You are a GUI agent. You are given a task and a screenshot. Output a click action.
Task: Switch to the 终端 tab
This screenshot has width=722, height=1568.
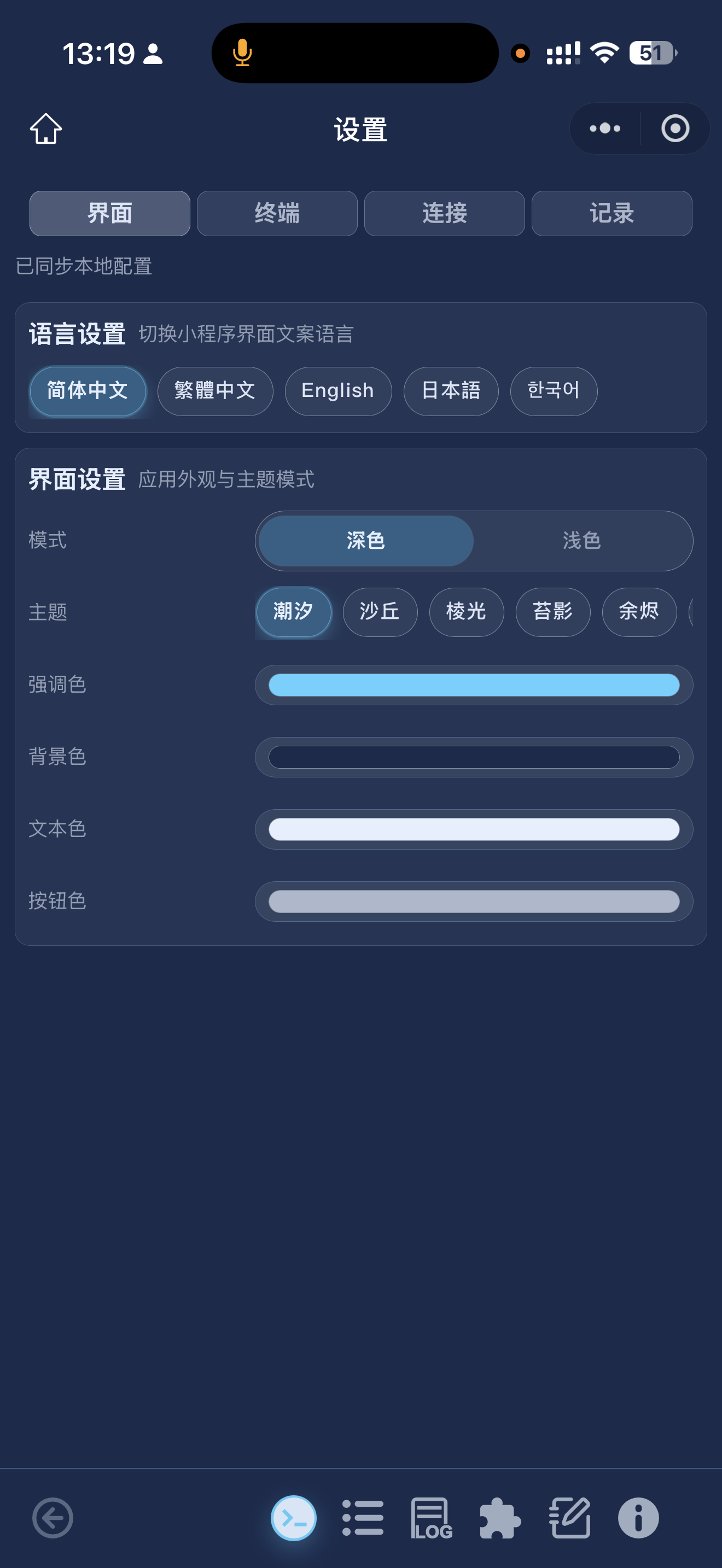[277, 214]
